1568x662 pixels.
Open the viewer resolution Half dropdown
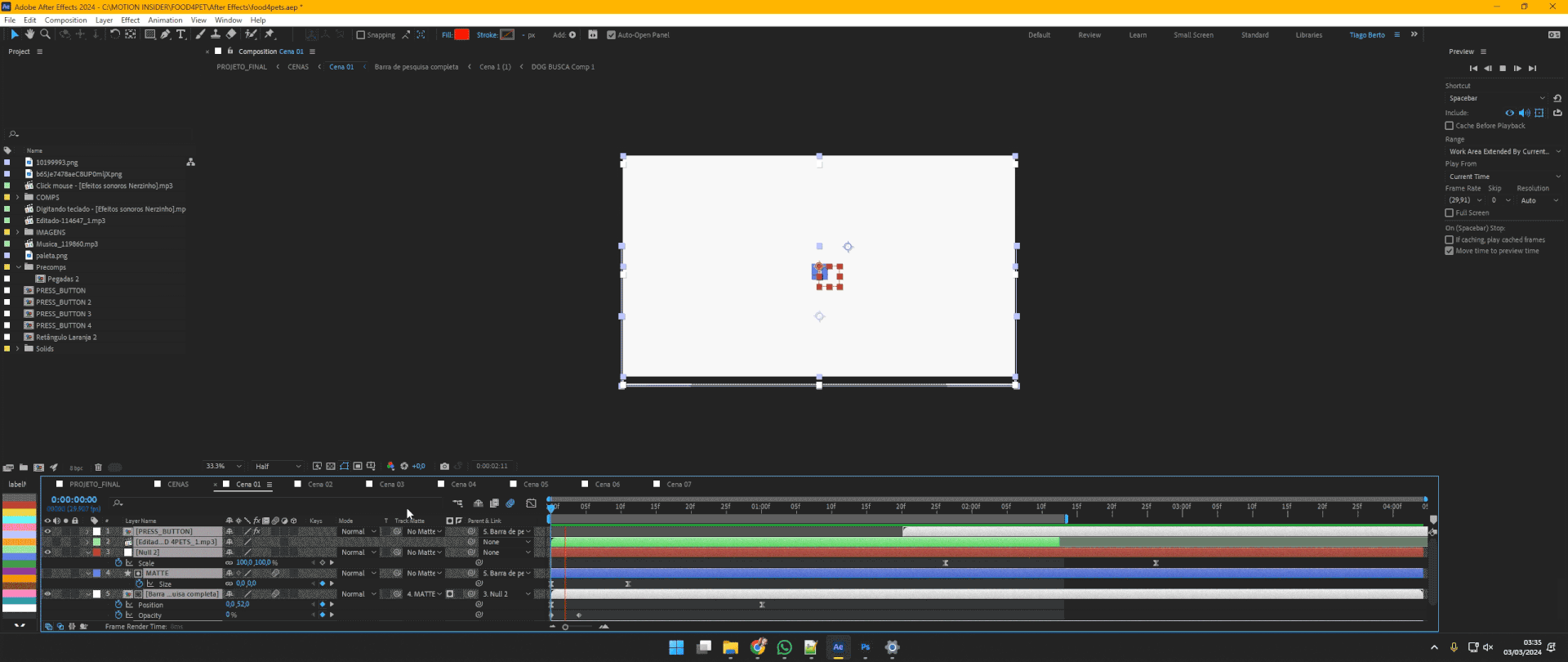coord(277,467)
